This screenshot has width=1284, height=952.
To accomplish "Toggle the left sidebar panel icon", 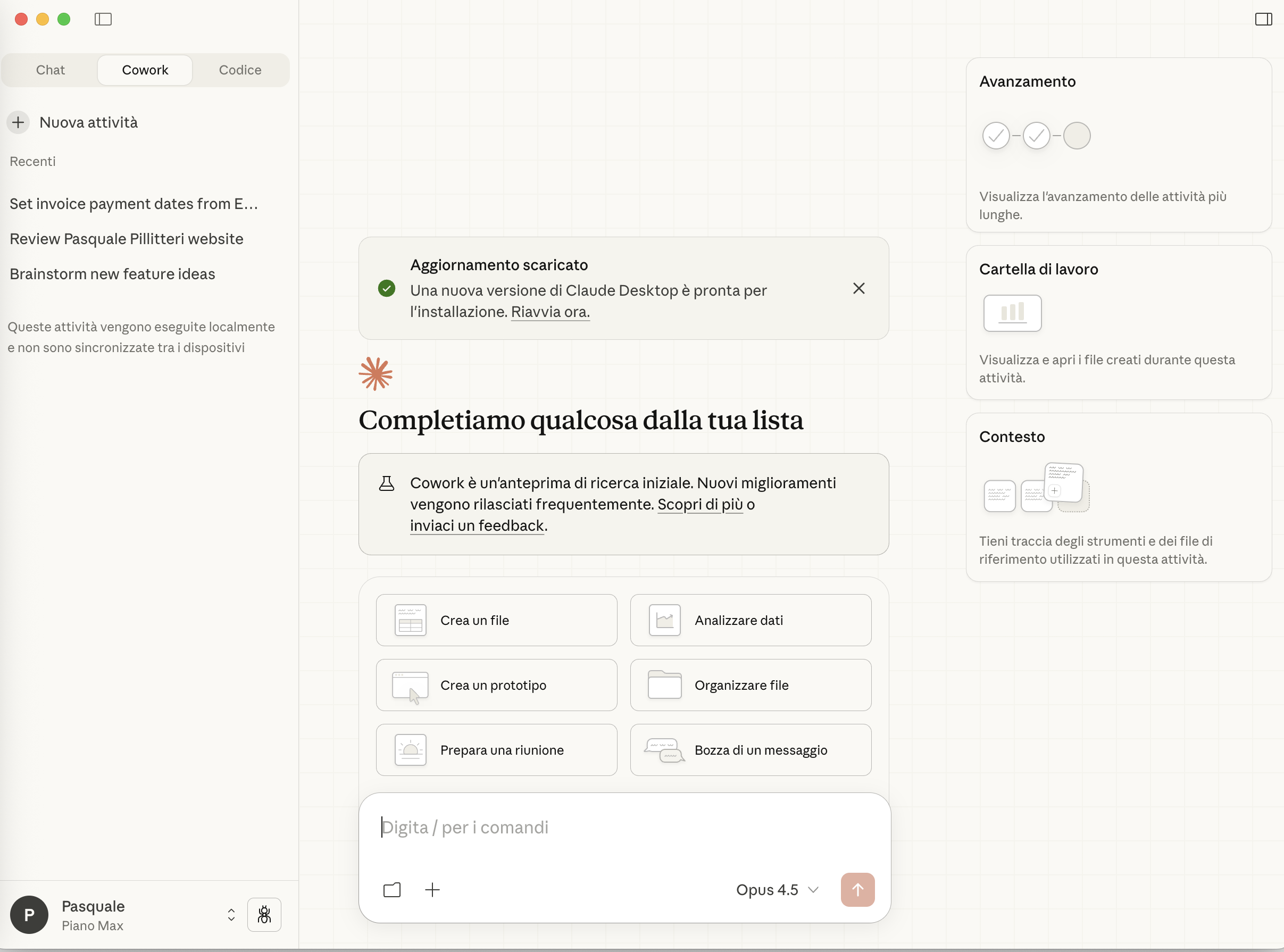I will click(103, 20).
